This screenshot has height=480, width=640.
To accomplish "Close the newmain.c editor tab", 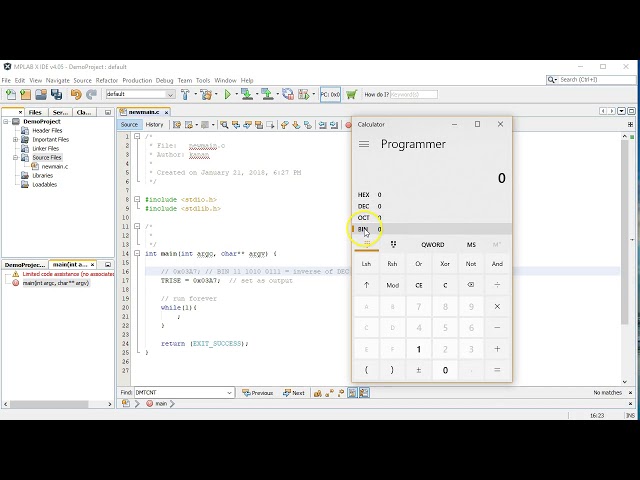I will coord(167,112).
